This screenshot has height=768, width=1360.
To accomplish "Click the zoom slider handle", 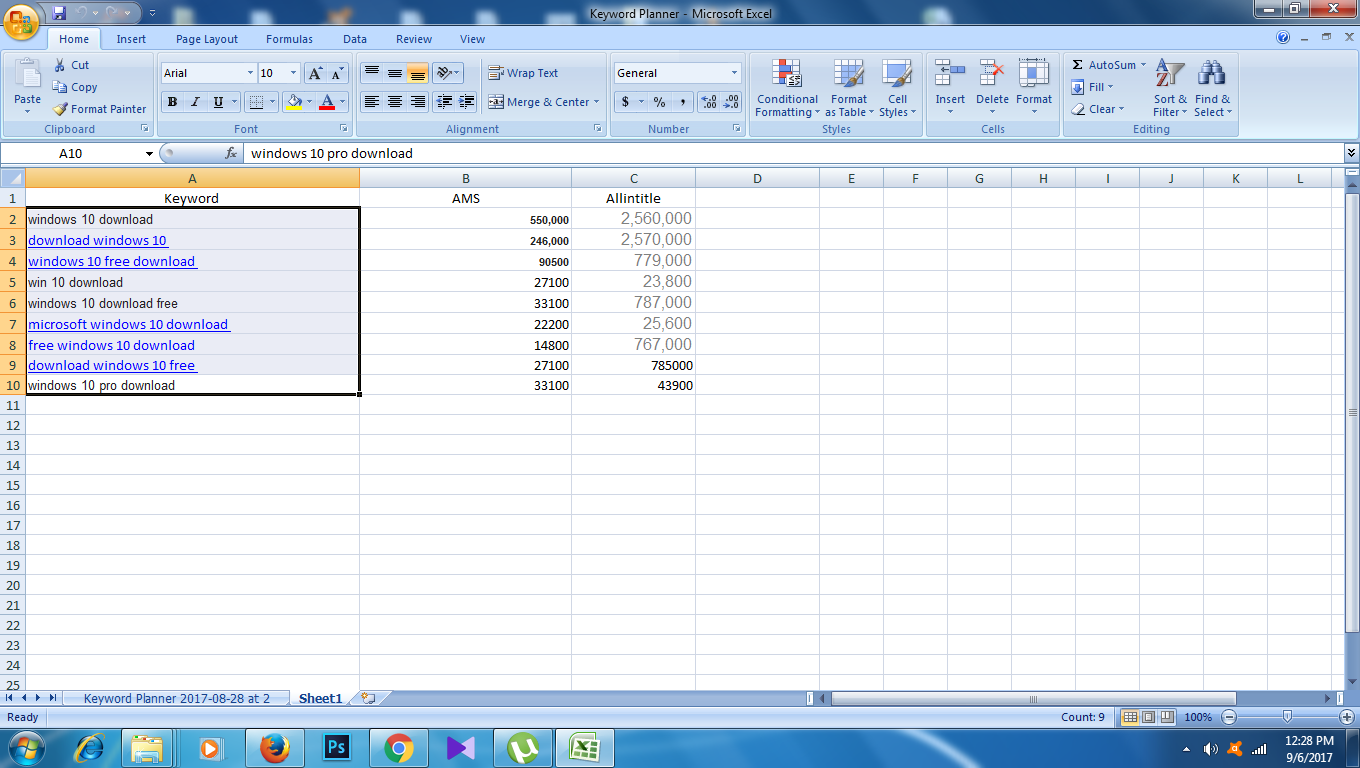I will pyautogui.click(x=1287, y=717).
